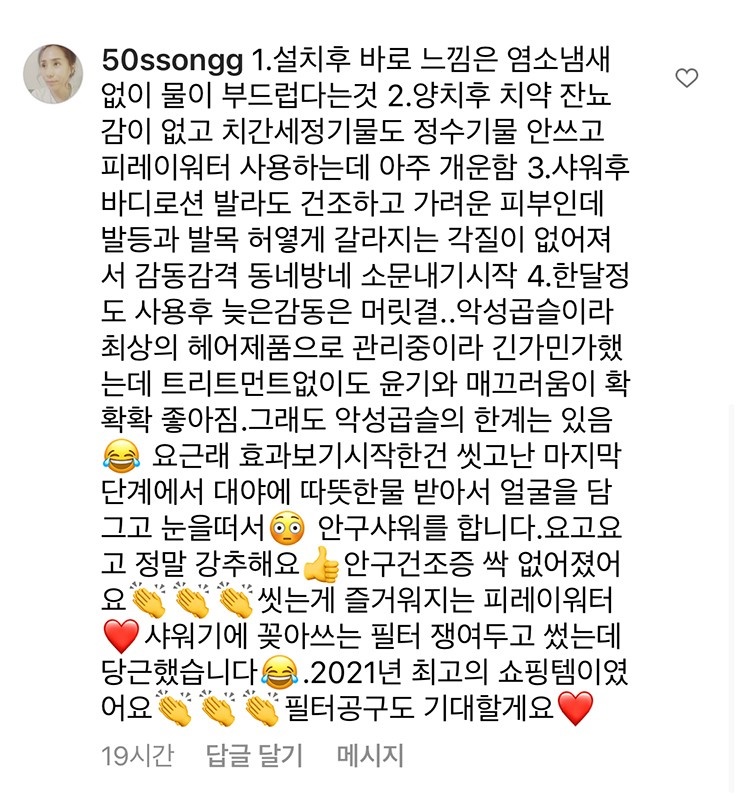This screenshot has height=796, width=740.
Task: Click the text 필터공구도 기대할게요
Action: 419,708
